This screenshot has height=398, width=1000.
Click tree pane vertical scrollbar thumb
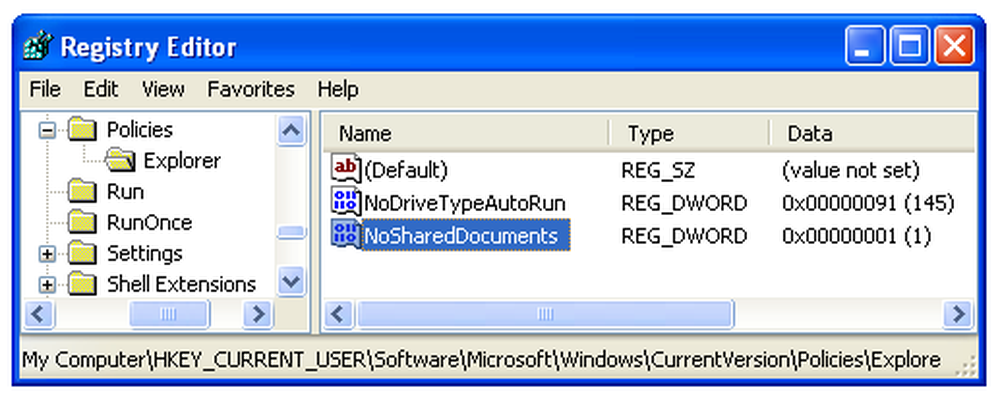(x=291, y=233)
